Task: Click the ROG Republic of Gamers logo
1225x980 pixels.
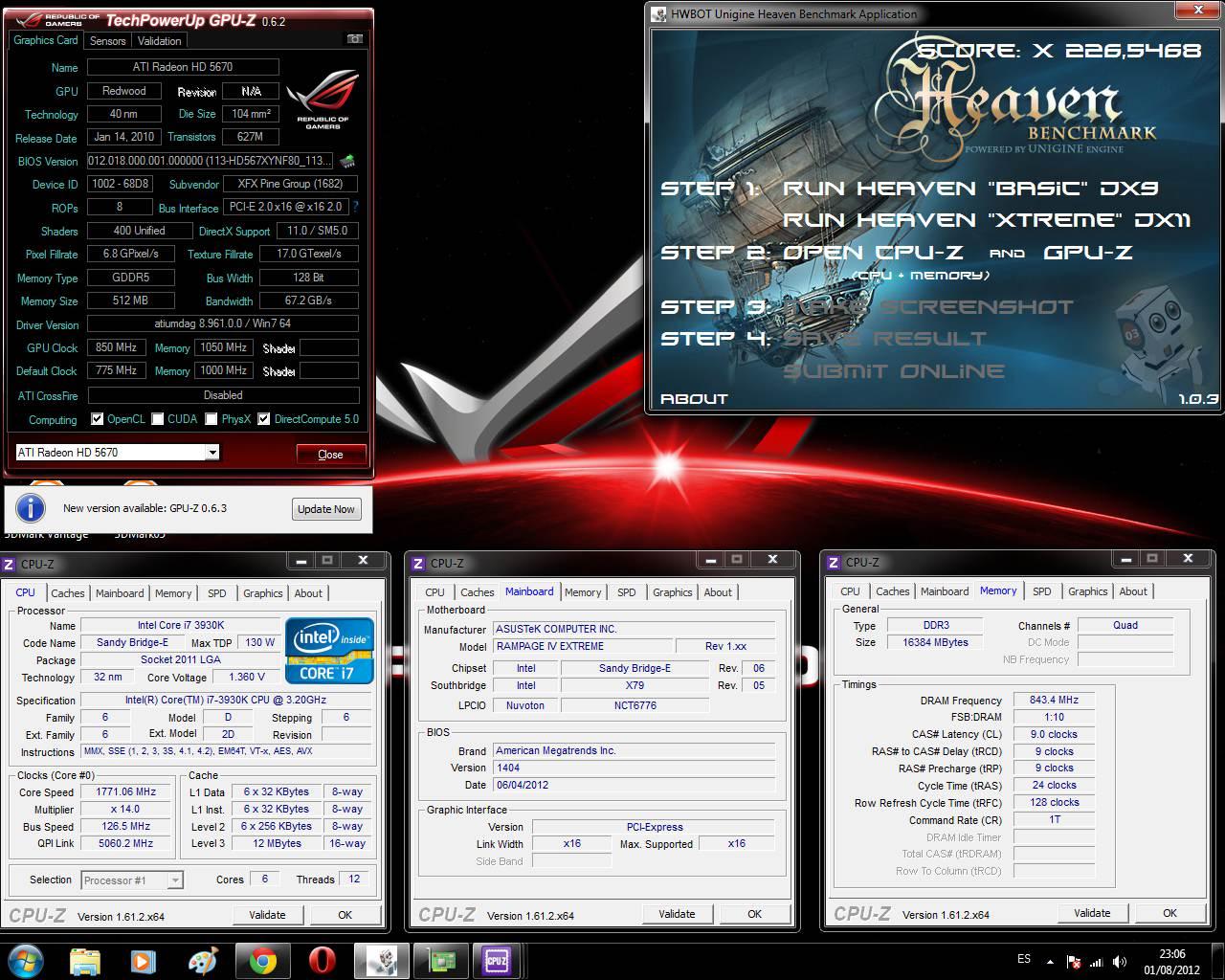Action: click(323, 100)
